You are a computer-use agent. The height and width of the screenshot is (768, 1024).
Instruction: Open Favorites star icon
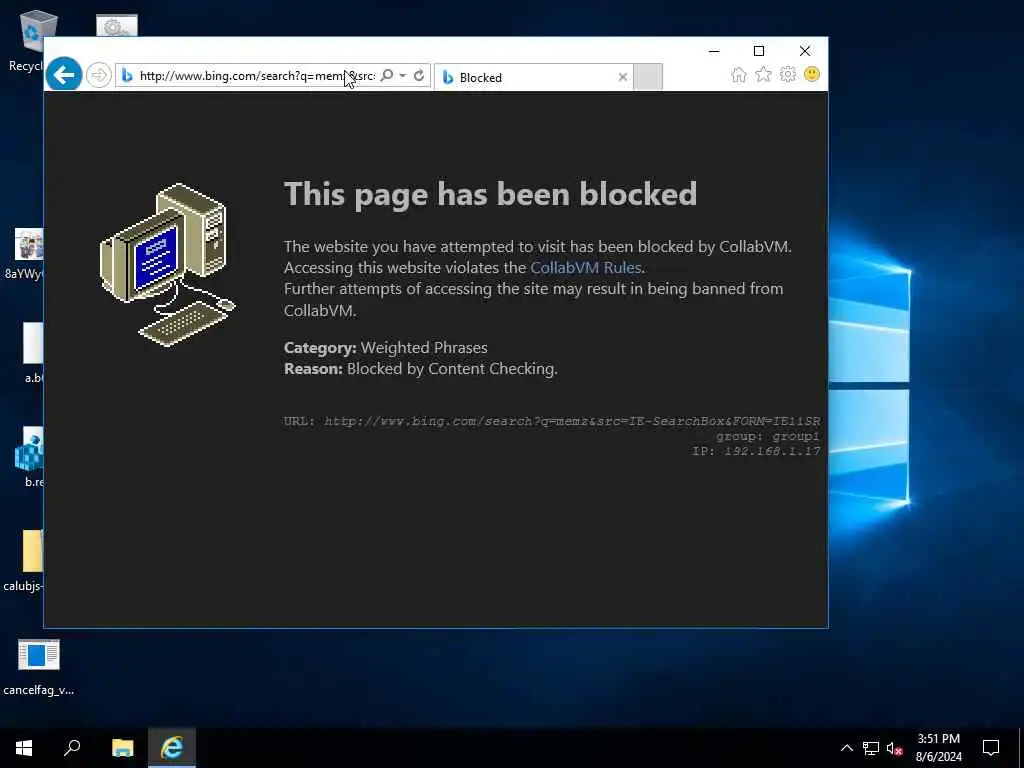[763, 74]
